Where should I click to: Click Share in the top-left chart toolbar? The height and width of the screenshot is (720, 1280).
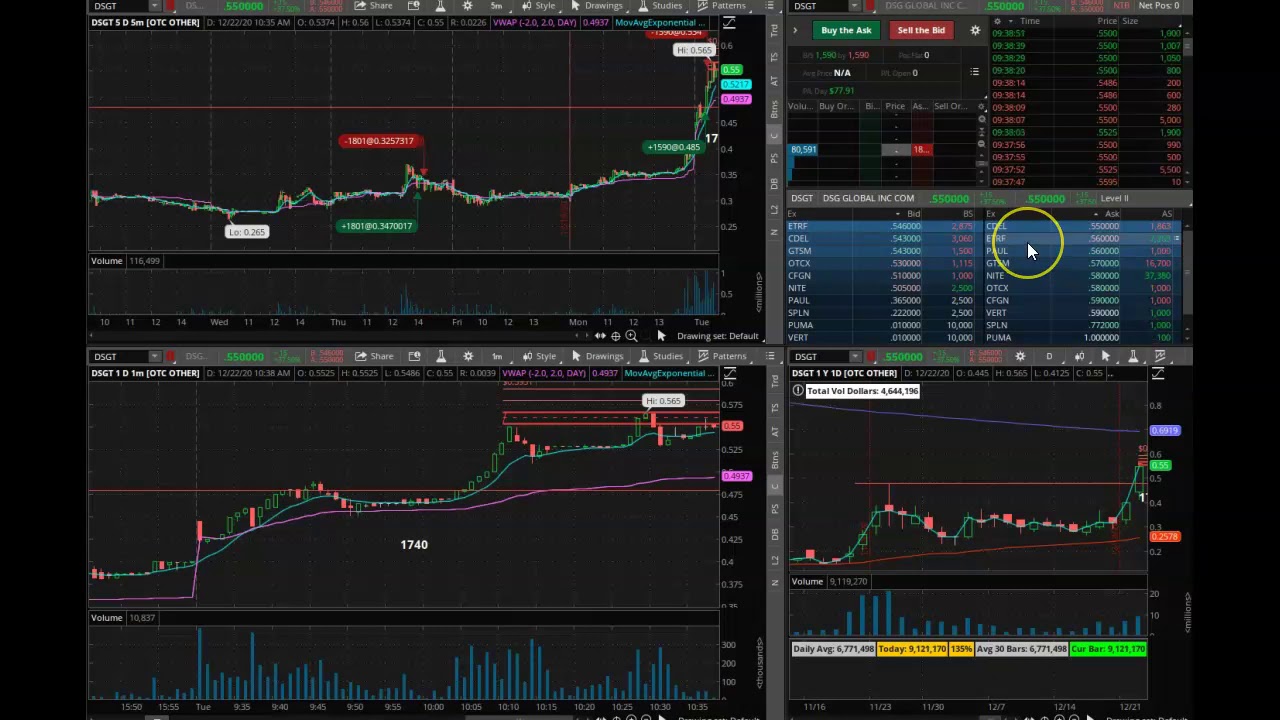click(x=374, y=6)
